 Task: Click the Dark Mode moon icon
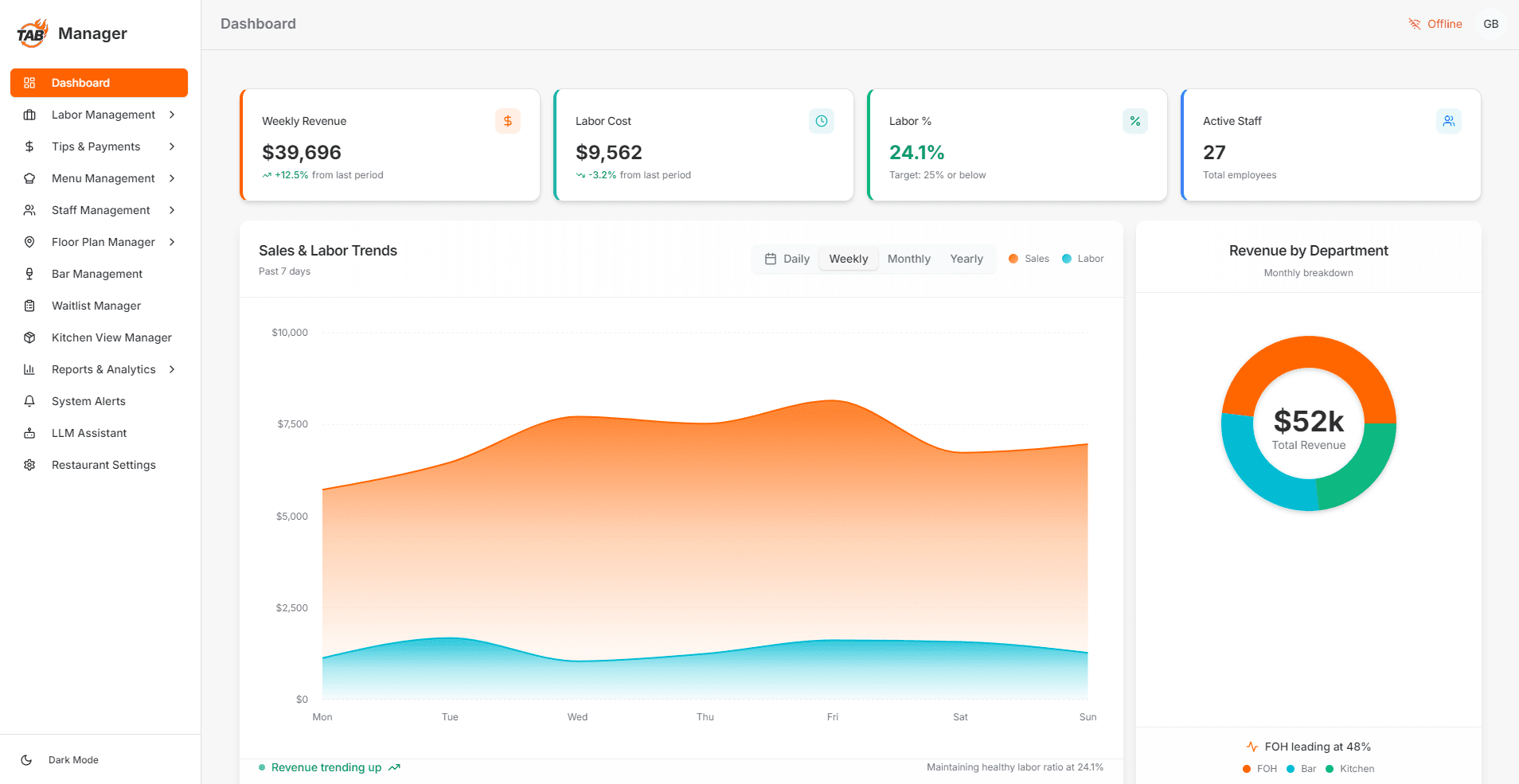click(x=26, y=760)
